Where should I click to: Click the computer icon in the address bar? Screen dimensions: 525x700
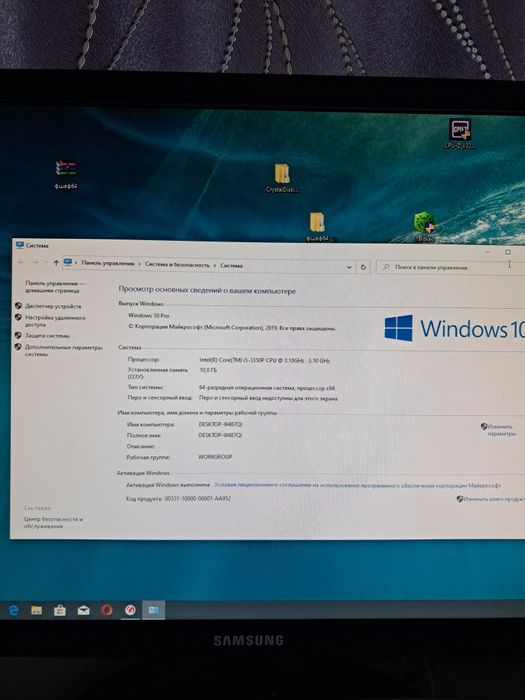click(x=68, y=262)
